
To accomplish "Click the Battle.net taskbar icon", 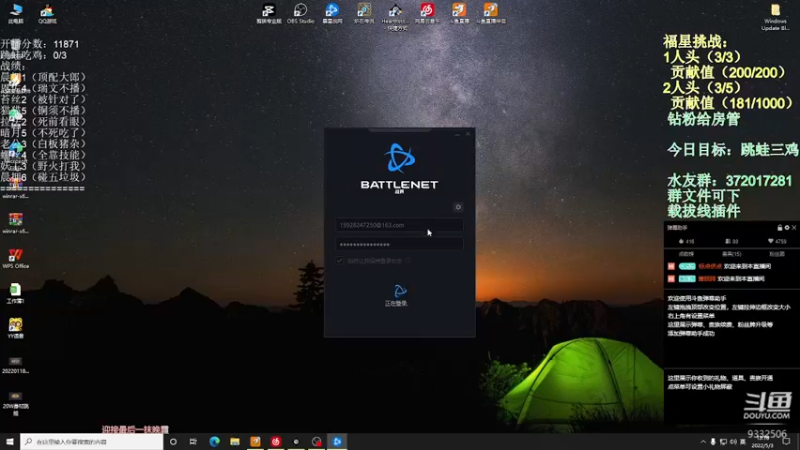I will click(x=337, y=441).
